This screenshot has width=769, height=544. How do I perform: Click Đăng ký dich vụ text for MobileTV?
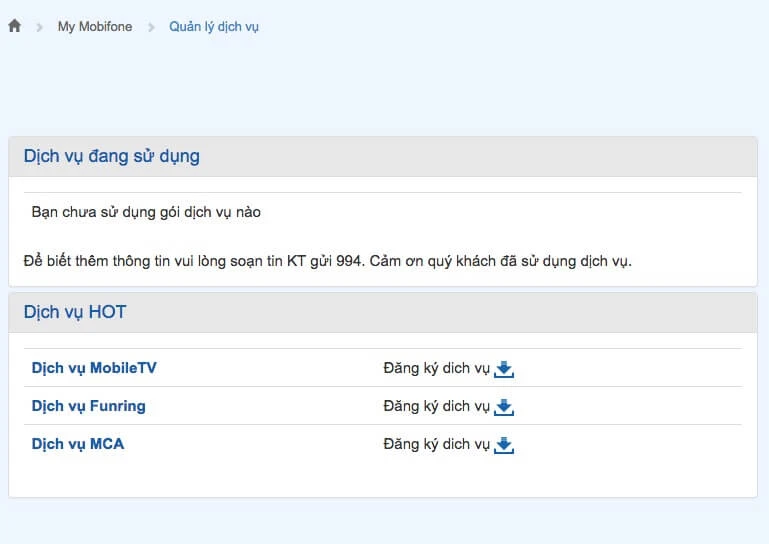click(436, 368)
